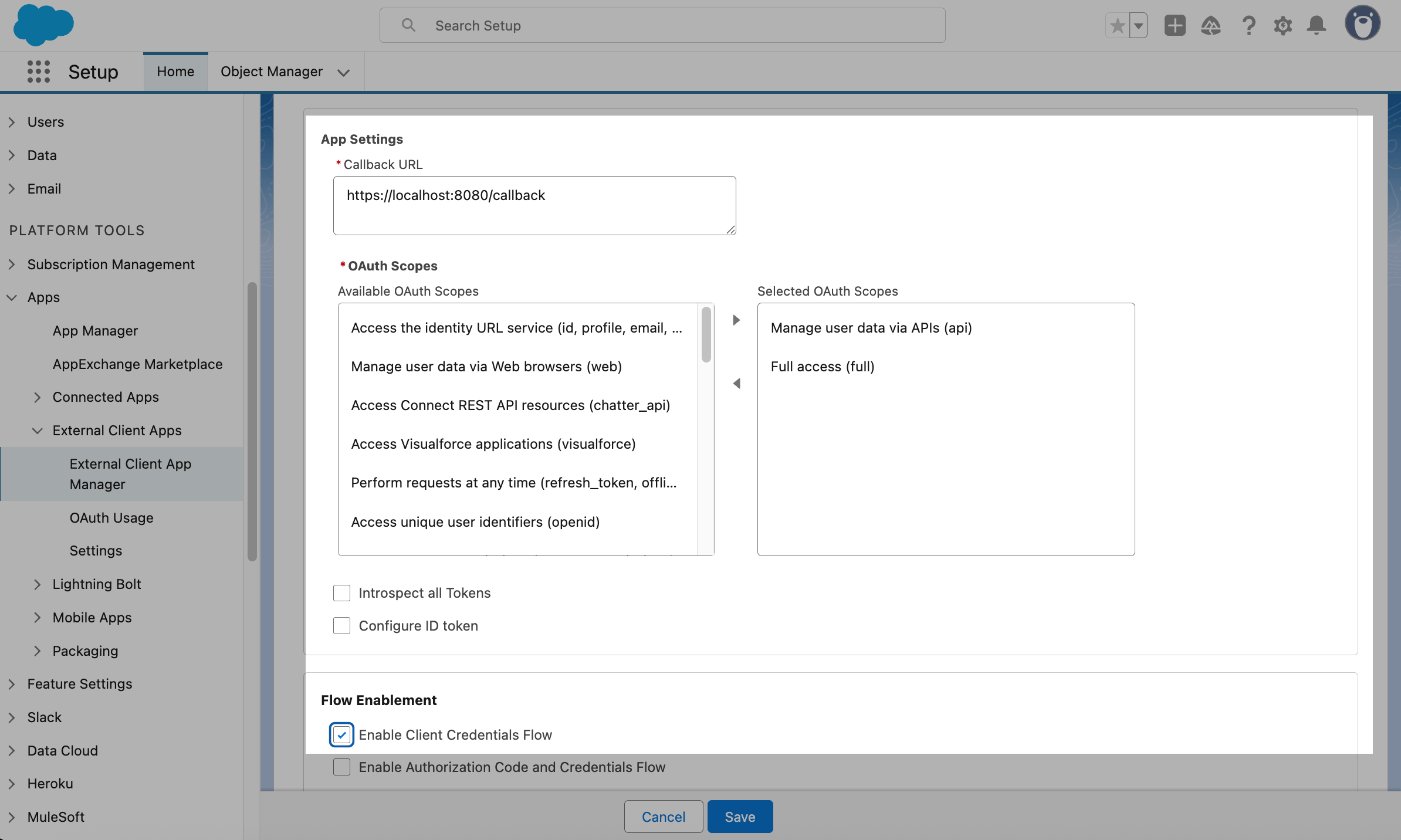Click the Cancel button

tap(663, 817)
